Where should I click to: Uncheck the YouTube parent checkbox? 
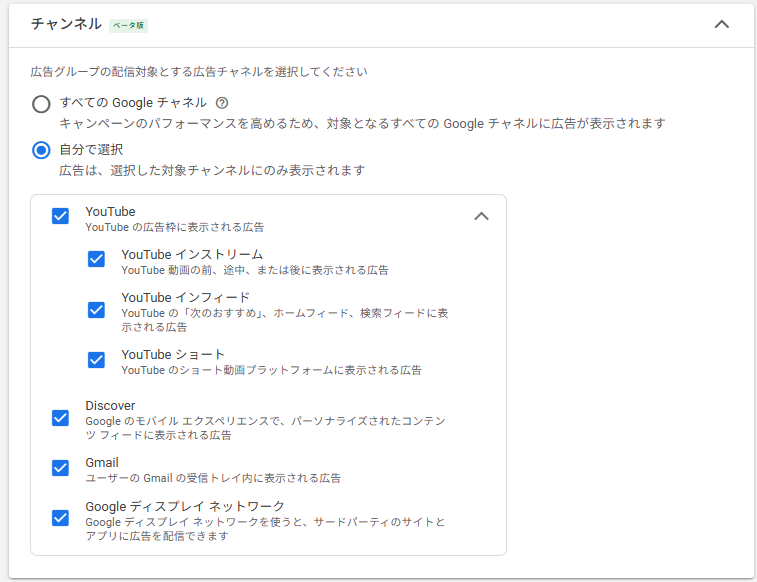[60, 216]
